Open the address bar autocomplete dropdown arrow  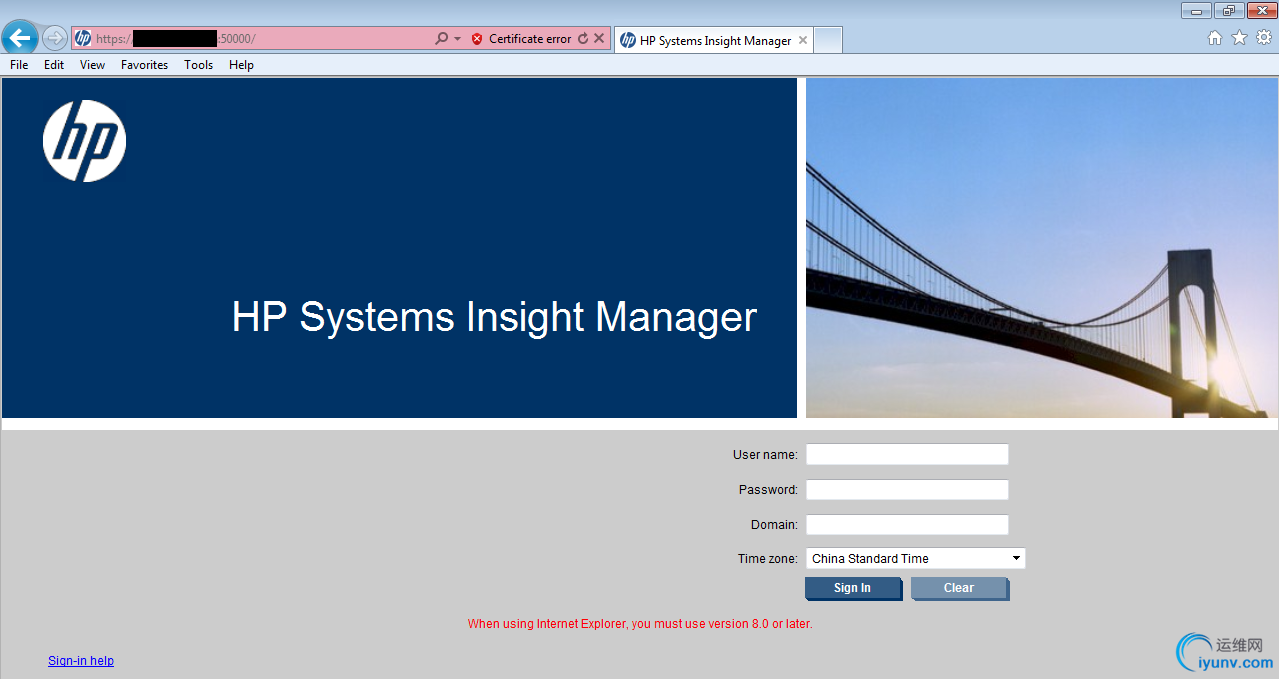coord(458,39)
